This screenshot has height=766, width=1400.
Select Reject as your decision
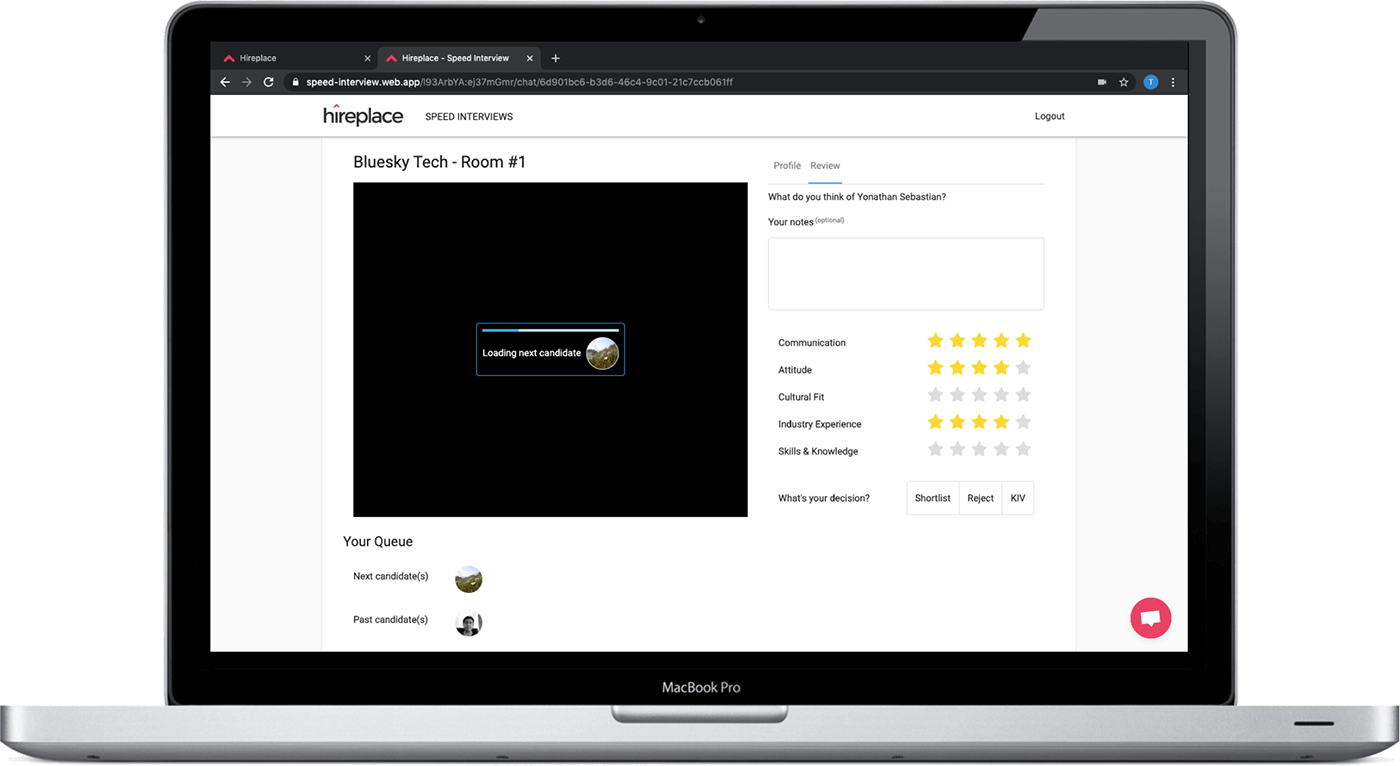pyautogui.click(x=980, y=498)
